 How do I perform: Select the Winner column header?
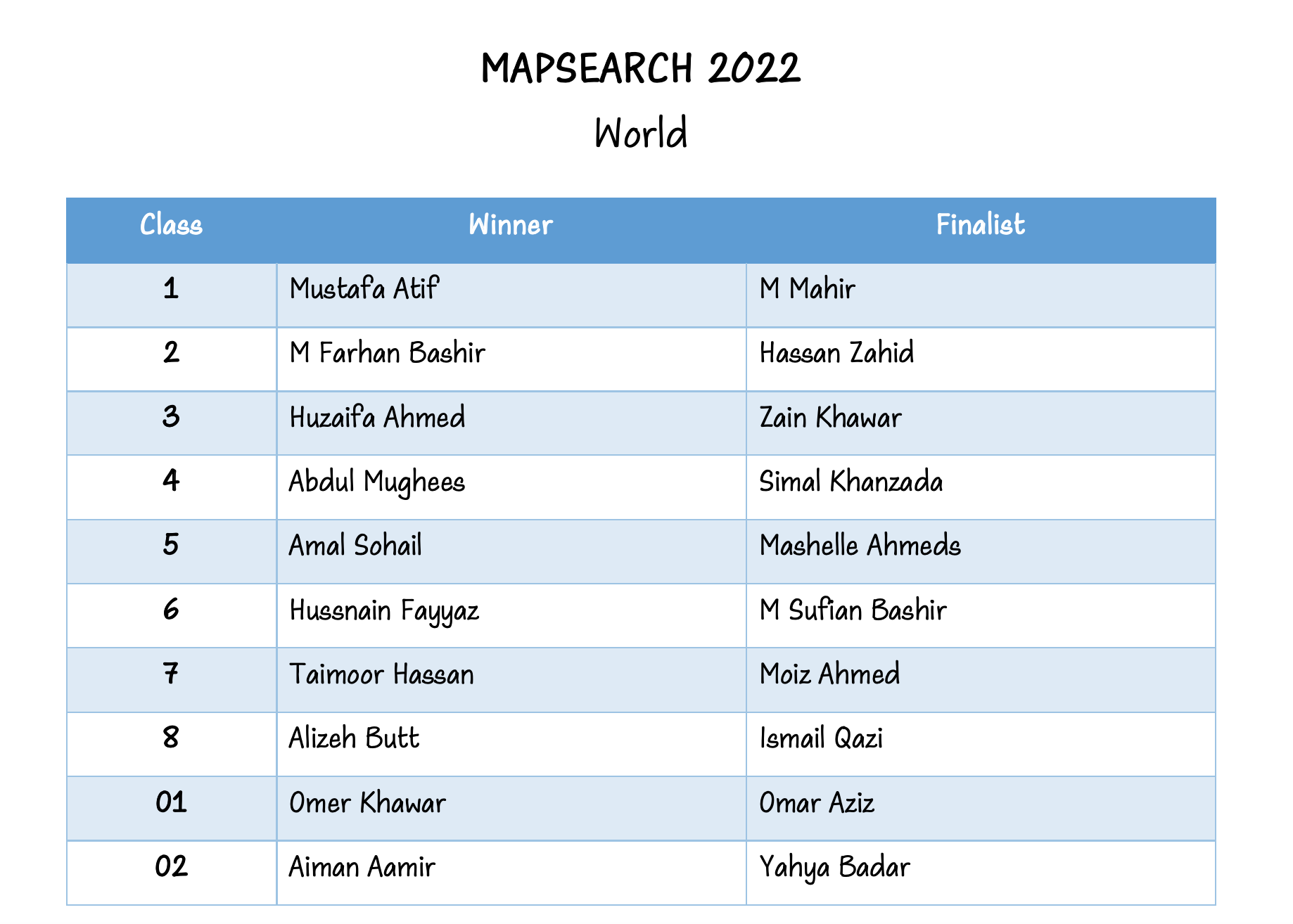(x=511, y=225)
